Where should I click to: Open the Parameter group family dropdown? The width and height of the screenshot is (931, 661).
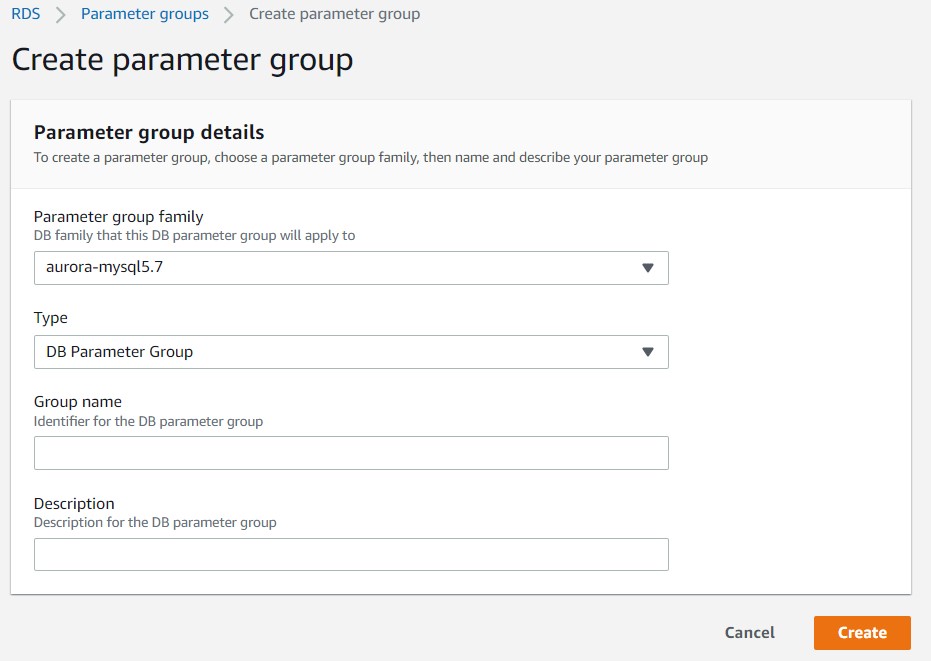click(x=350, y=267)
